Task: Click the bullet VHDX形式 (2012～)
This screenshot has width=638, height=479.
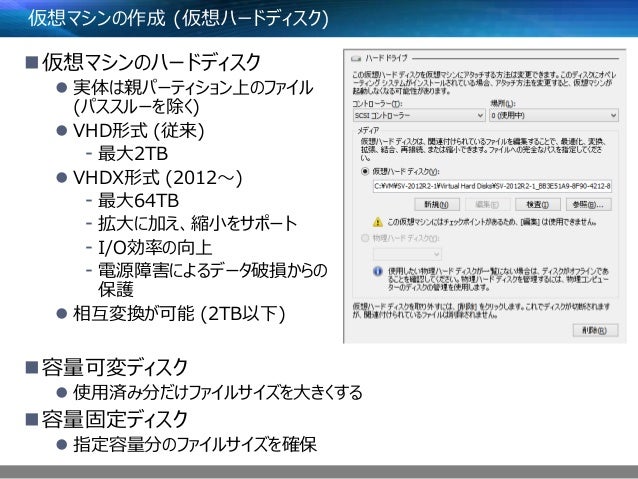Action: [x=157, y=178]
